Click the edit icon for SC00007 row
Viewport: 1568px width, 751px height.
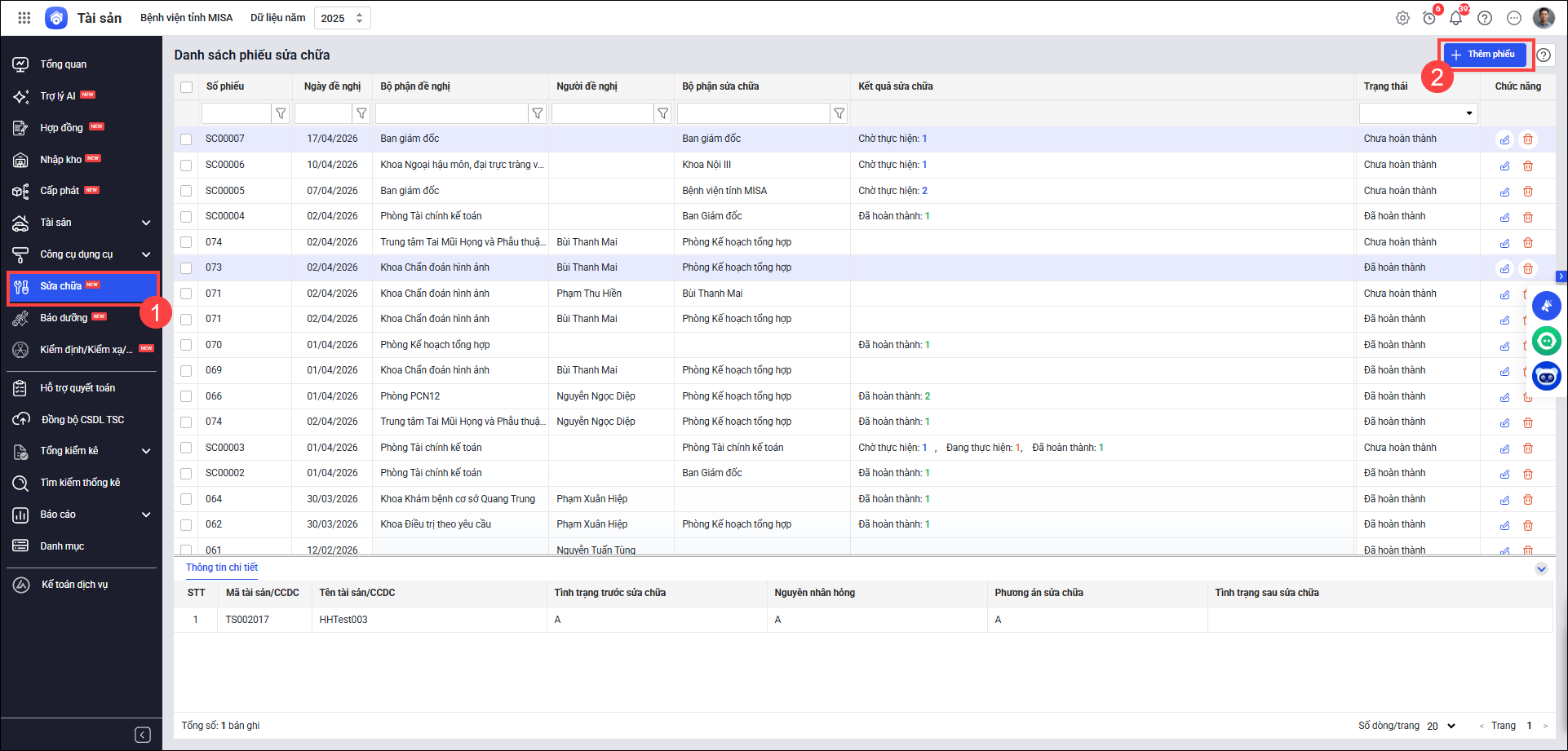point(1504,139)
